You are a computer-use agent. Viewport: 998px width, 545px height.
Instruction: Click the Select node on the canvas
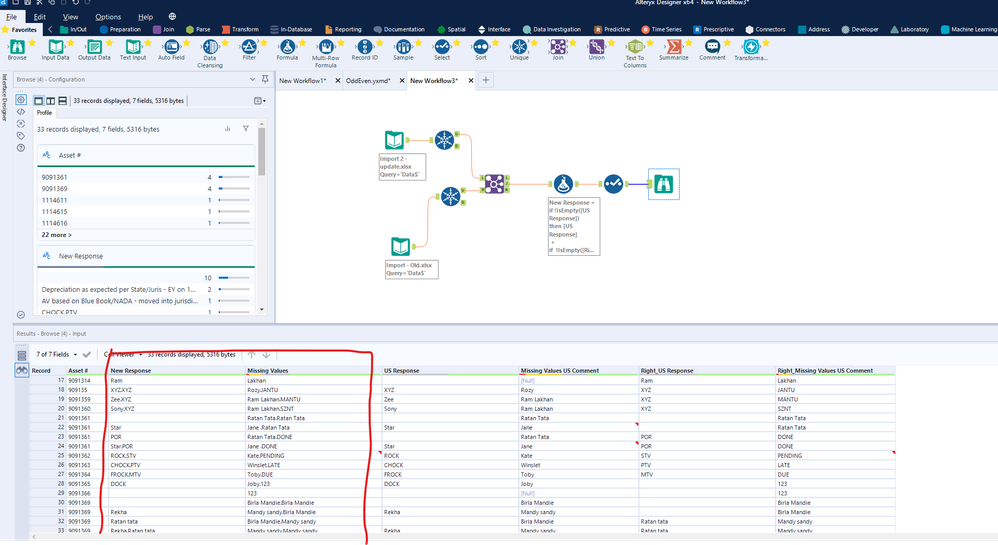[614, 184]
